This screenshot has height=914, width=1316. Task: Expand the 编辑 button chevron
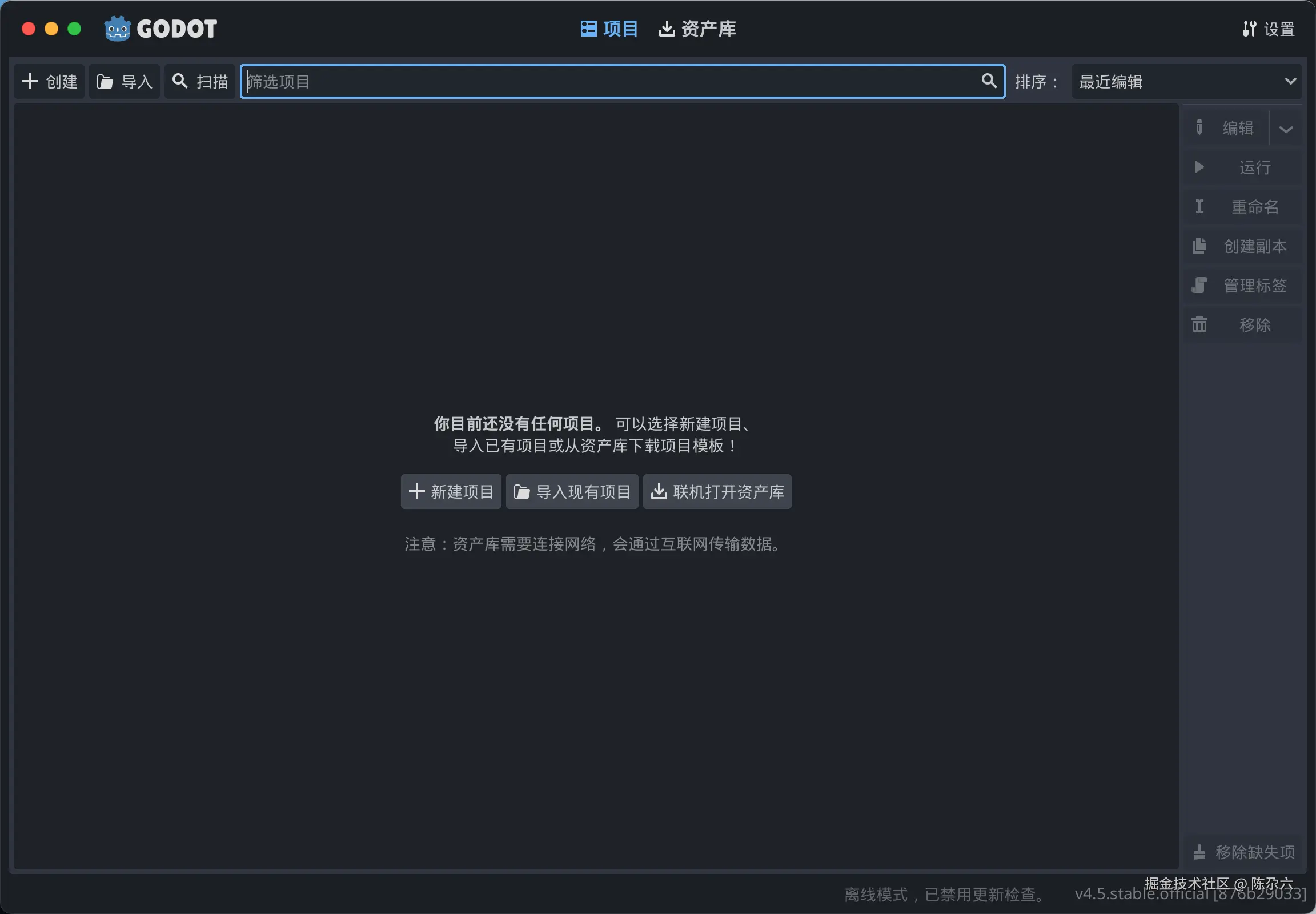[1286, 129]
